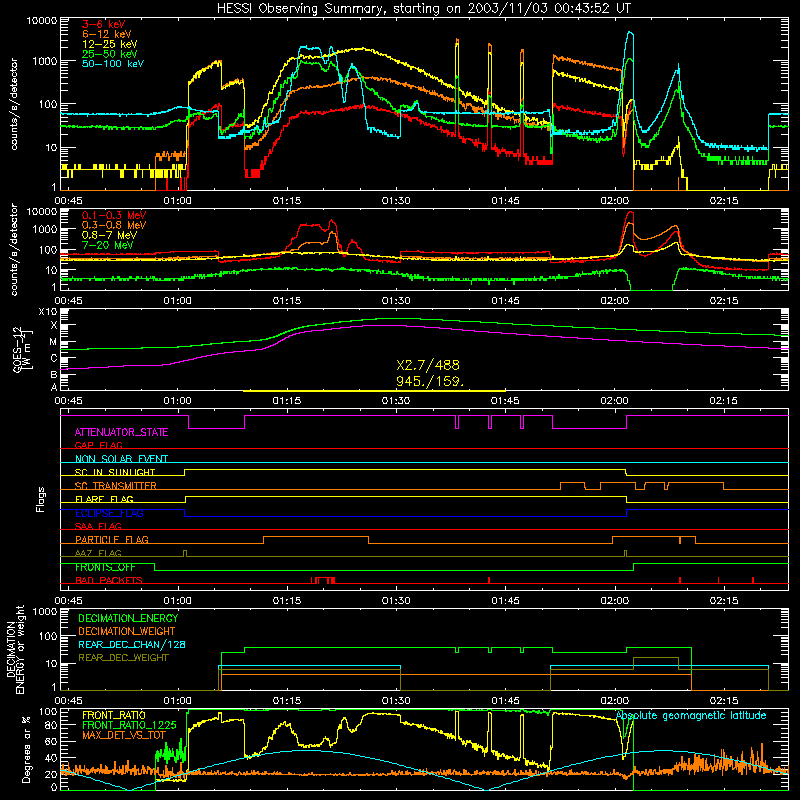Click the X10 tick on the GOES axis
800x800 pixels.
48,312
